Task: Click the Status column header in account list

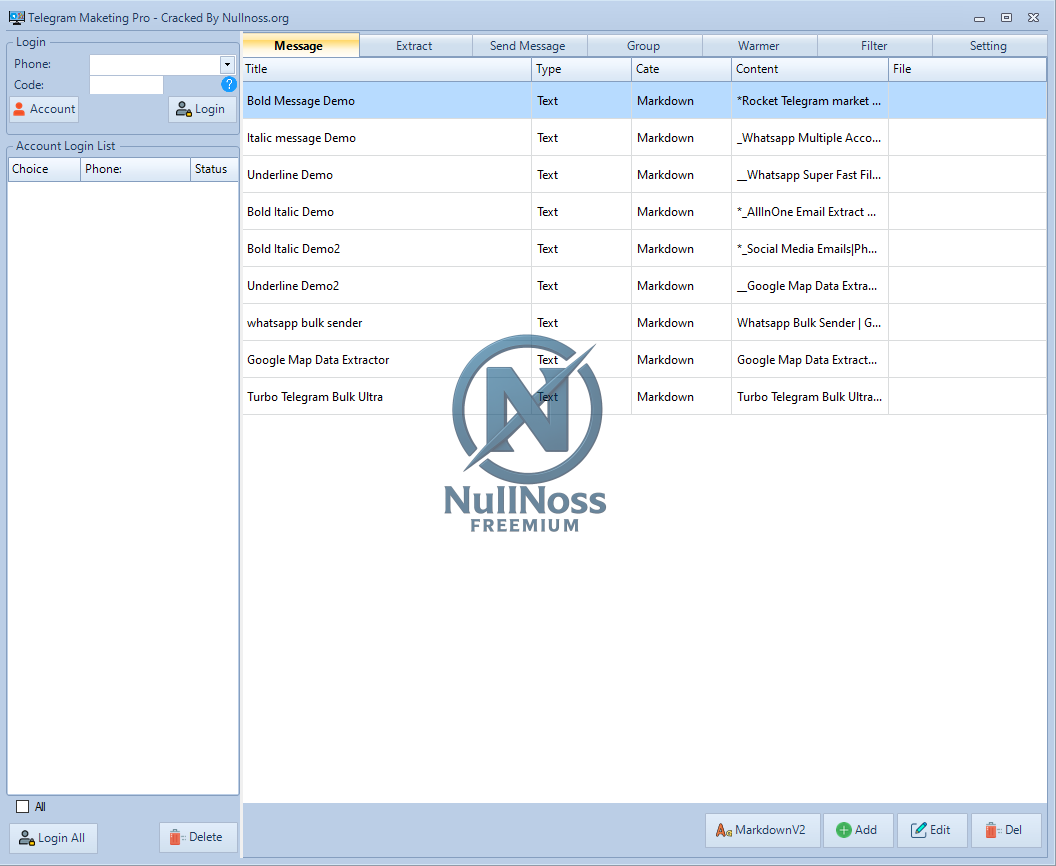Action: click(212, 169)
